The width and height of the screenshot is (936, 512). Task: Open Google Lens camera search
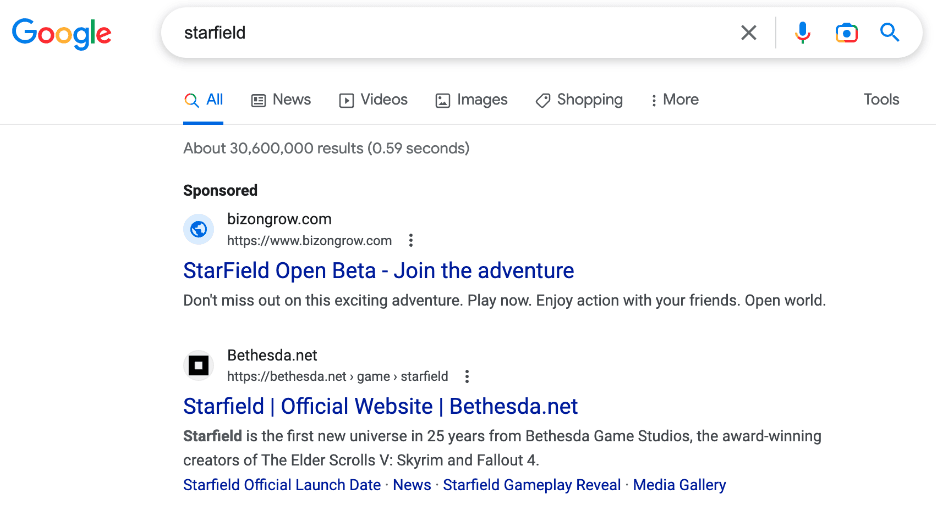(x=846, y=33)
